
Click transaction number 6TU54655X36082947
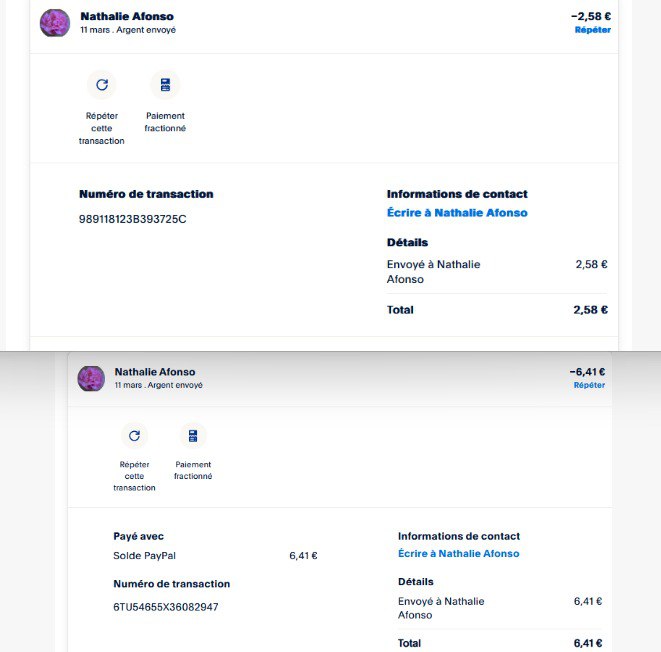tap(166, 606)
